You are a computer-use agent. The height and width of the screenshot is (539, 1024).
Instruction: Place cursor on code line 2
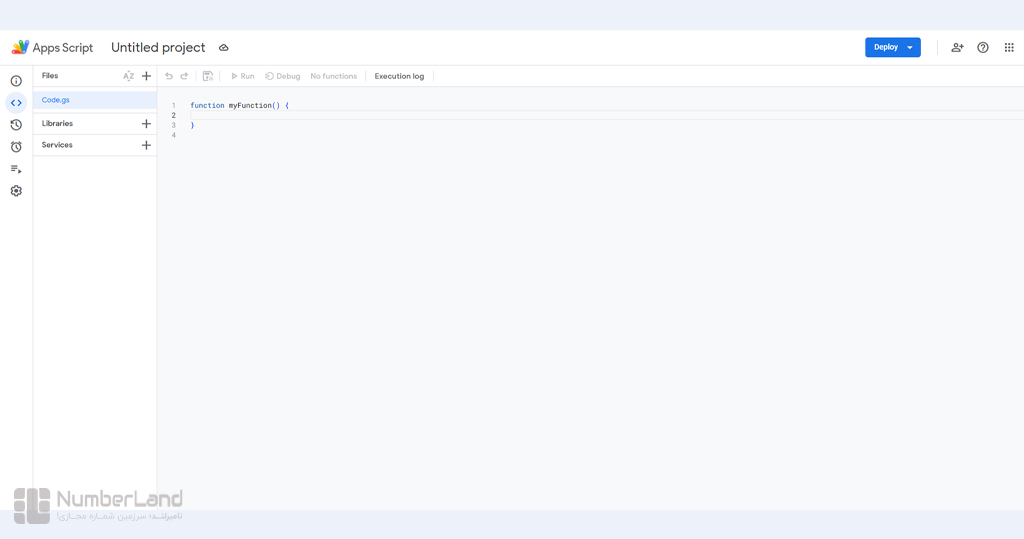tap(606, 115)
